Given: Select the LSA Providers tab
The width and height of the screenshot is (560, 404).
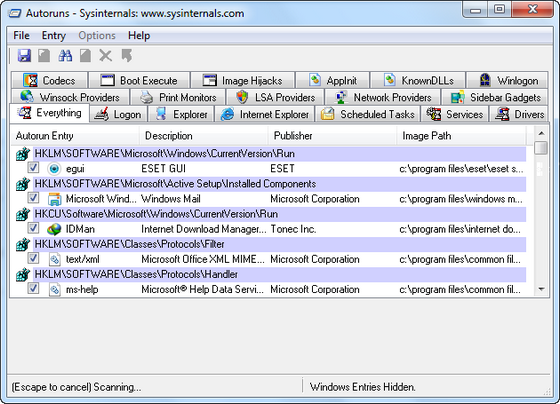Looking at the screenshot, I should [275, 97].
